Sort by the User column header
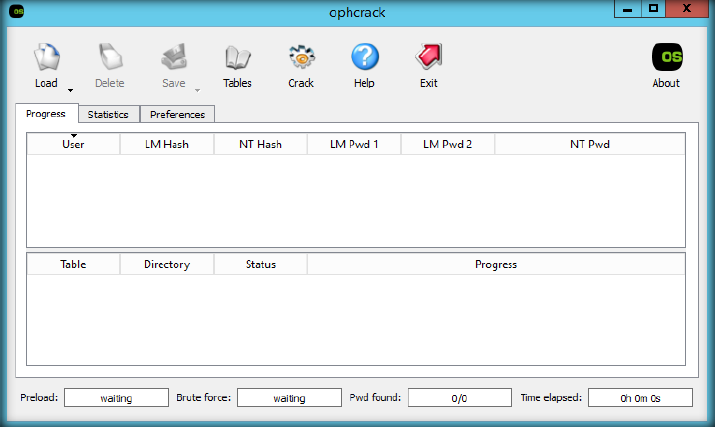Screen dimensions: 717x428 click(x=73, y=144)
